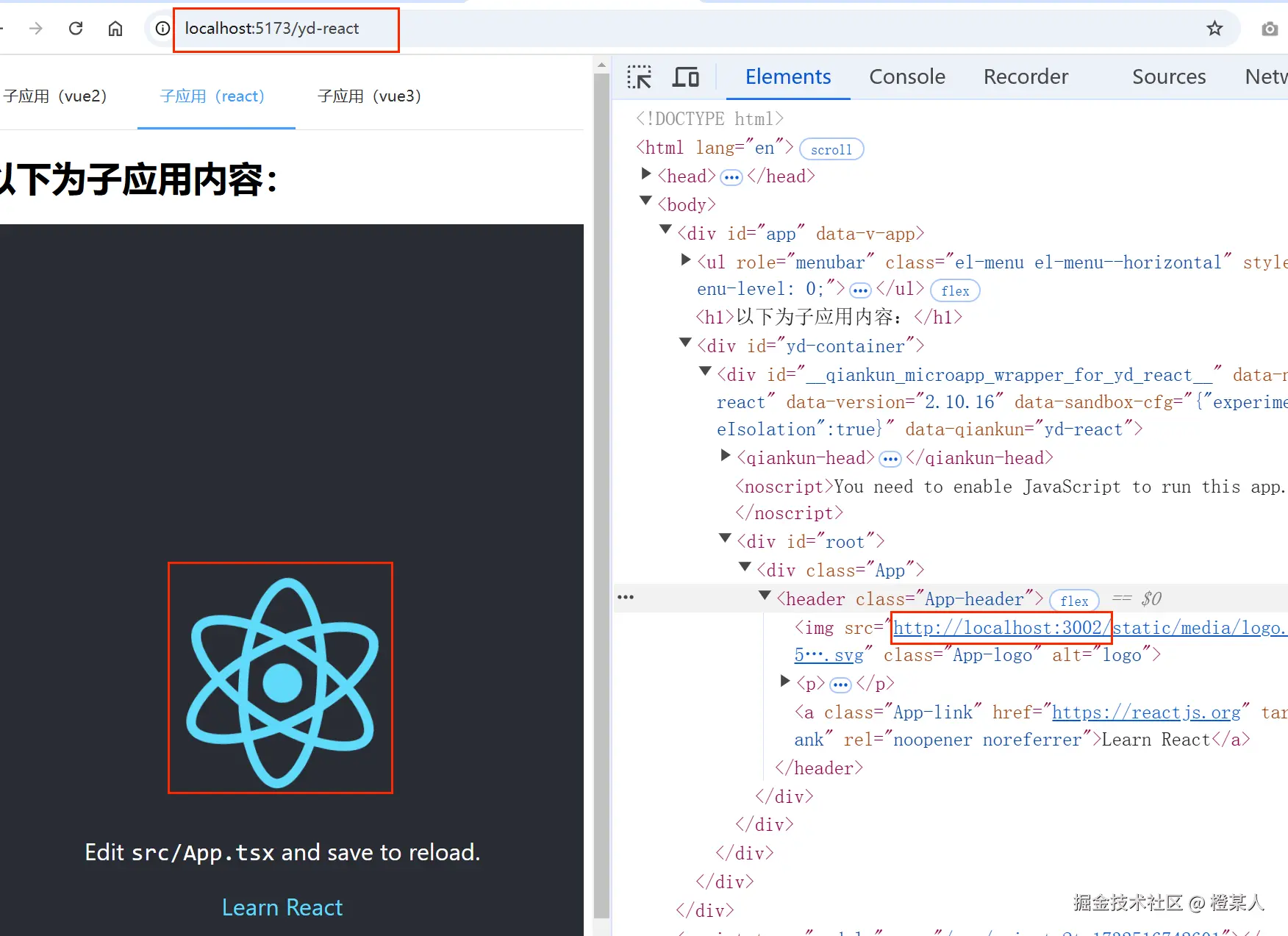
Task: Toggle the device toolbar icon in DevTools
Action: point(686,76)
